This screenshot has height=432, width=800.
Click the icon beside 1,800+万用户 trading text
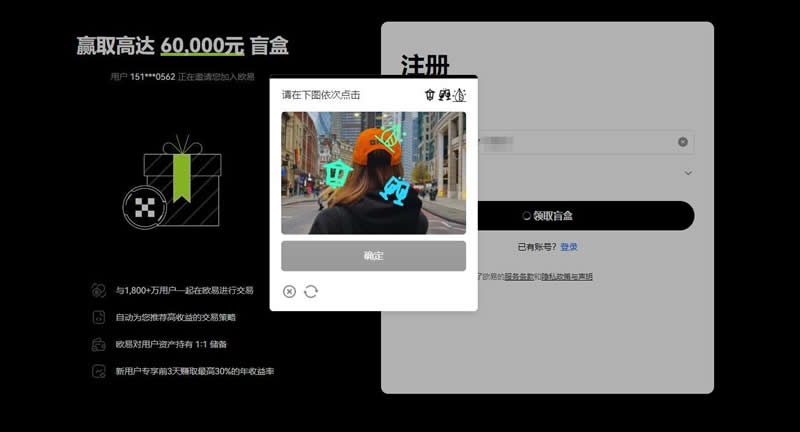pyautogui.click(x=99, y=290)
